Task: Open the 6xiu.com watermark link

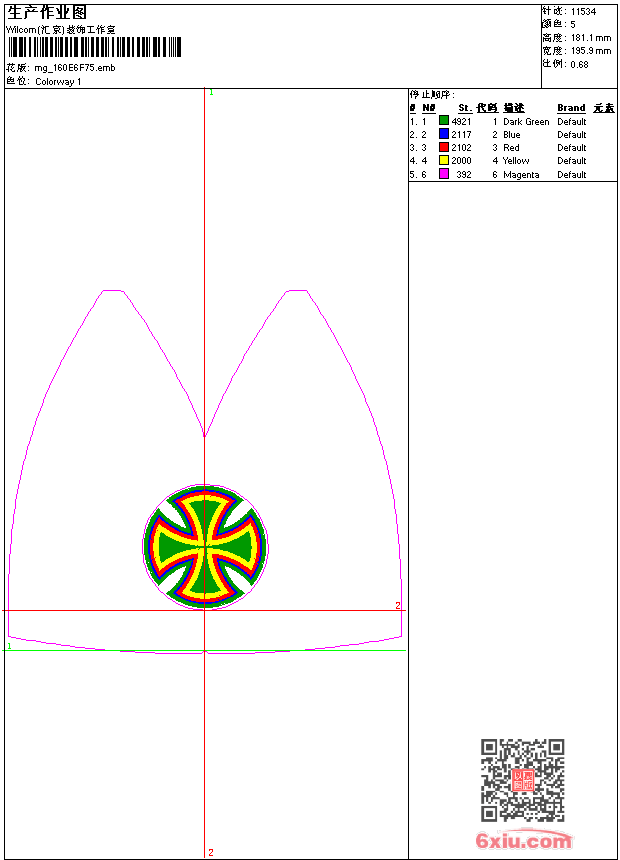Action: [x=524, y=841]
